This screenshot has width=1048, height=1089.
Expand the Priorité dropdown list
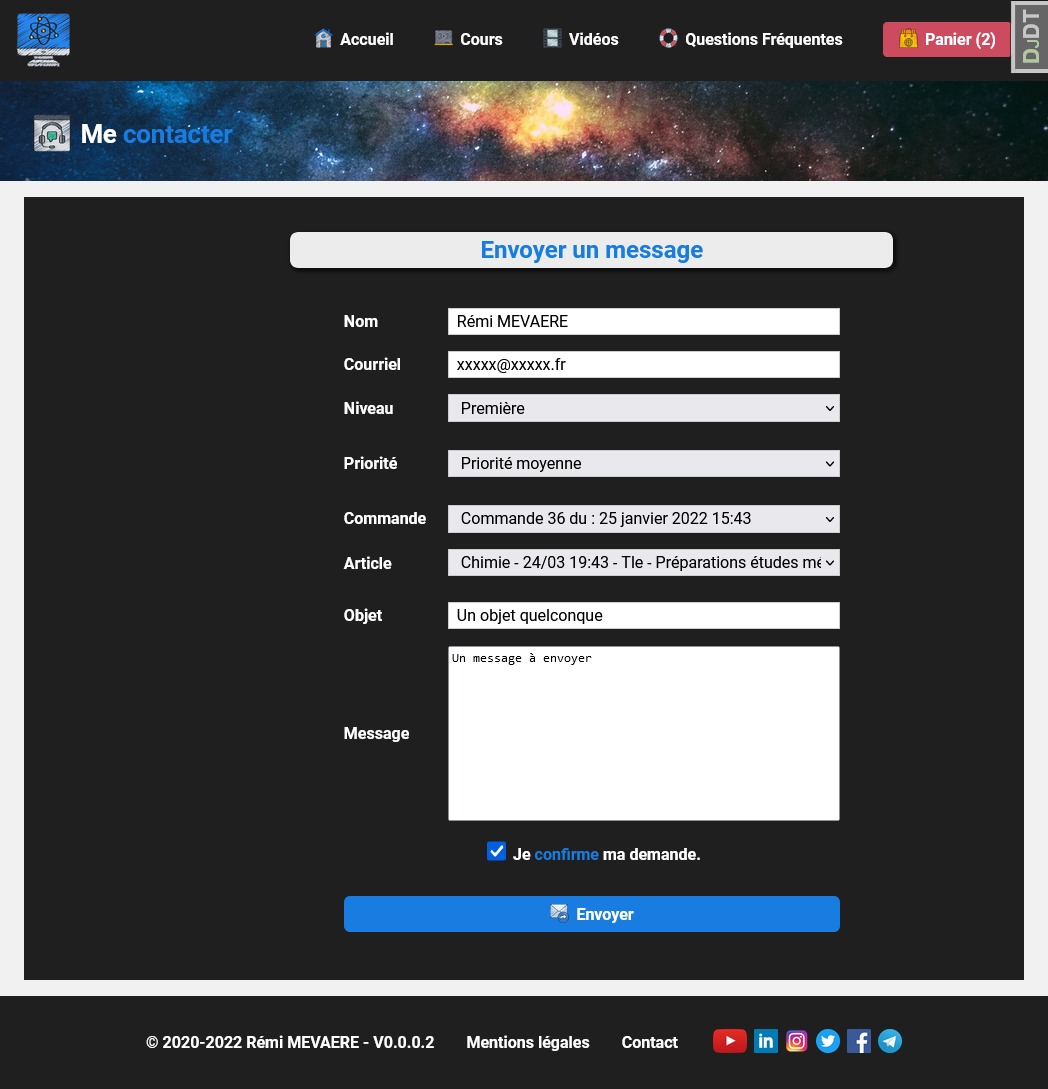643,464
